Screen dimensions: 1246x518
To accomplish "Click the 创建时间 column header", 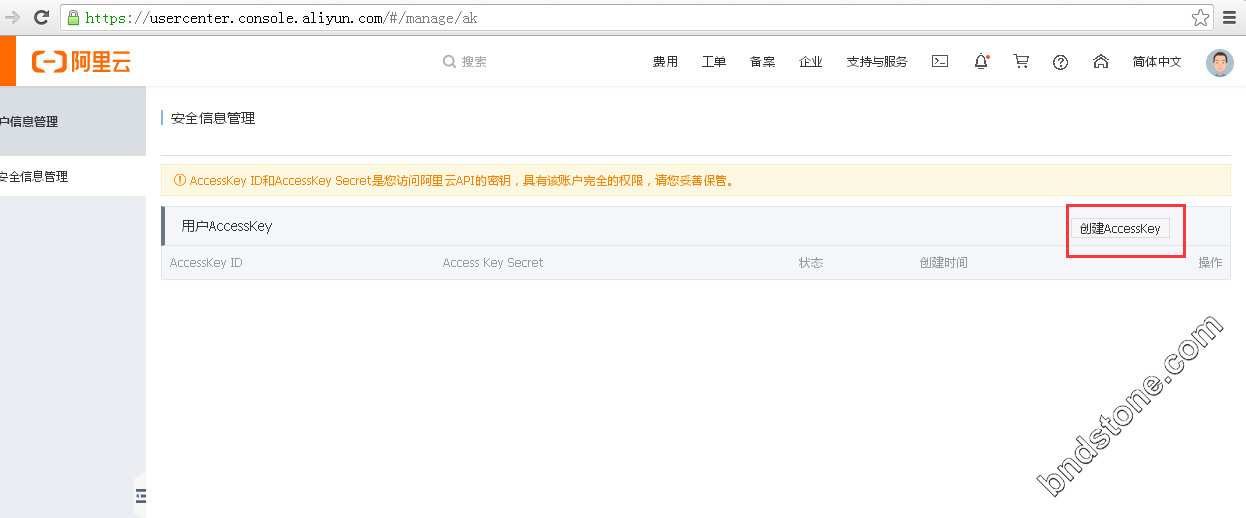I will [x=943, y=263].
